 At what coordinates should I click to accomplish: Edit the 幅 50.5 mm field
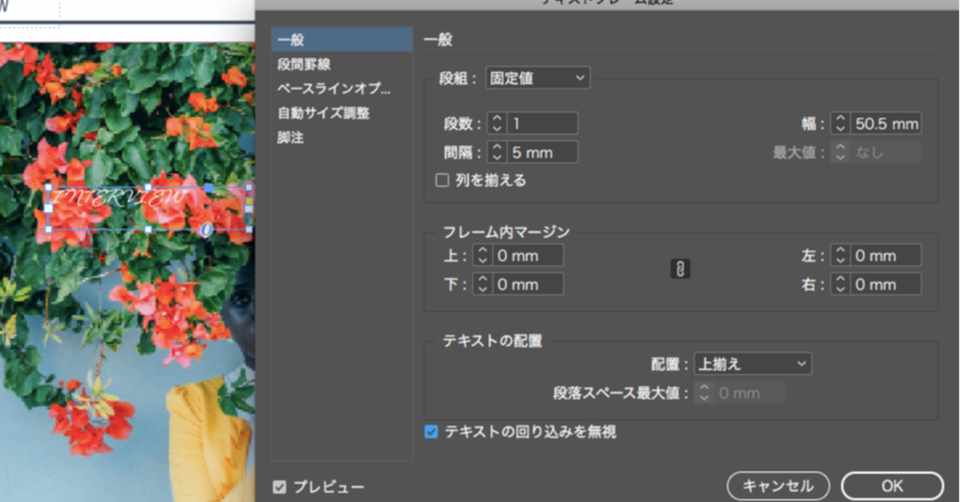coord(886,124)
